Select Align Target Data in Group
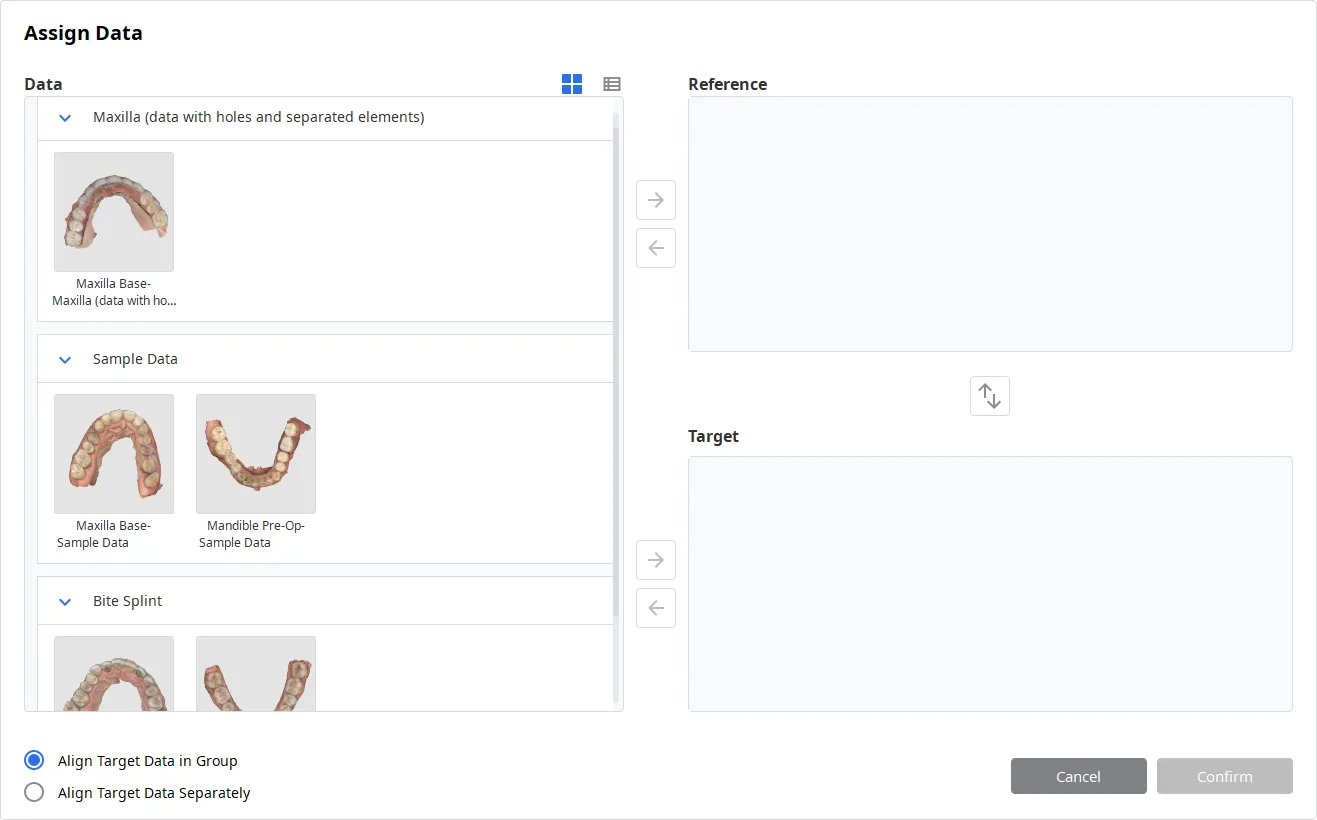The height and width of the screenshot is (820, 1317). point(34,760)
